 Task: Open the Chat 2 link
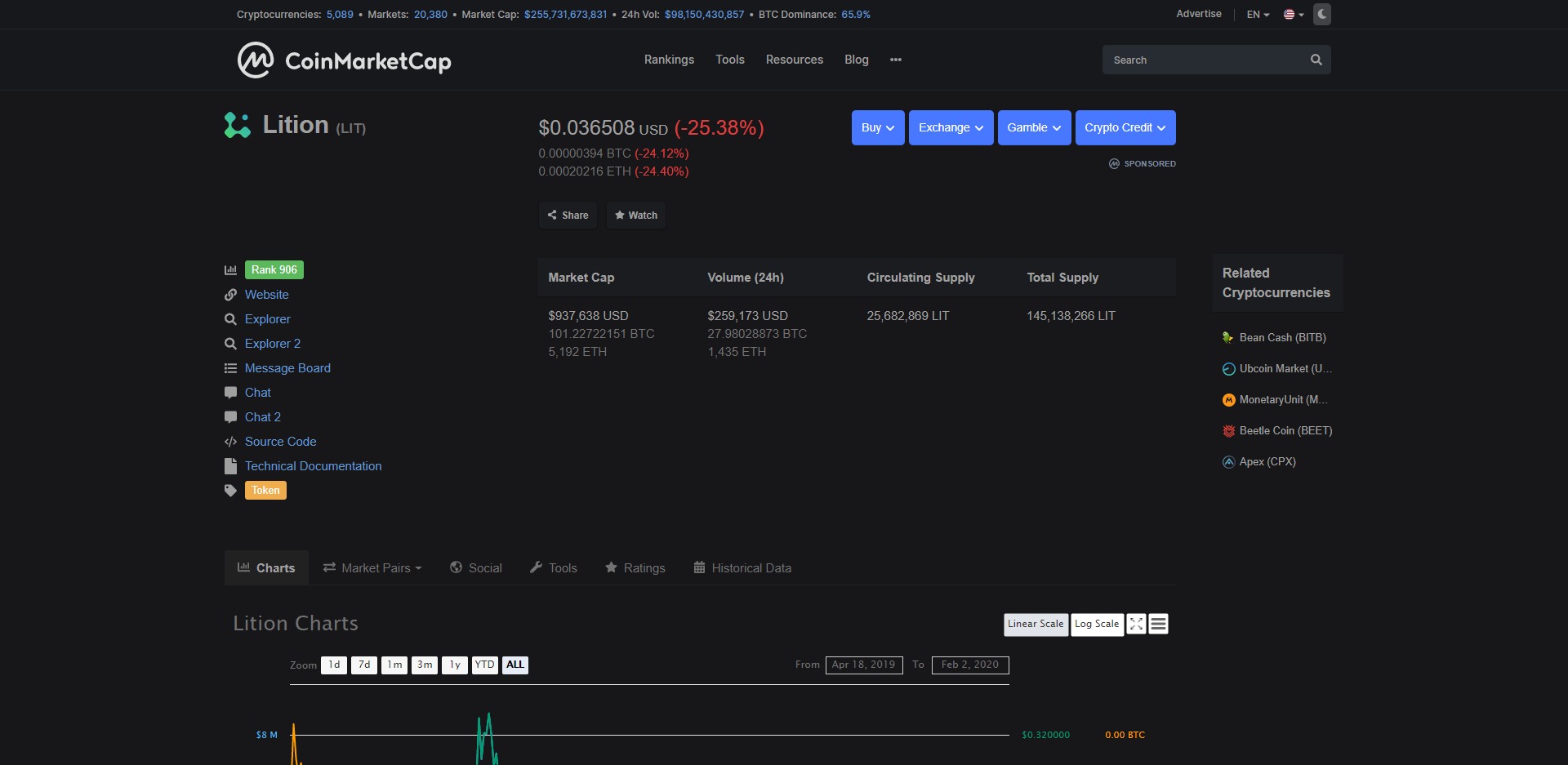tap(263, 417)
